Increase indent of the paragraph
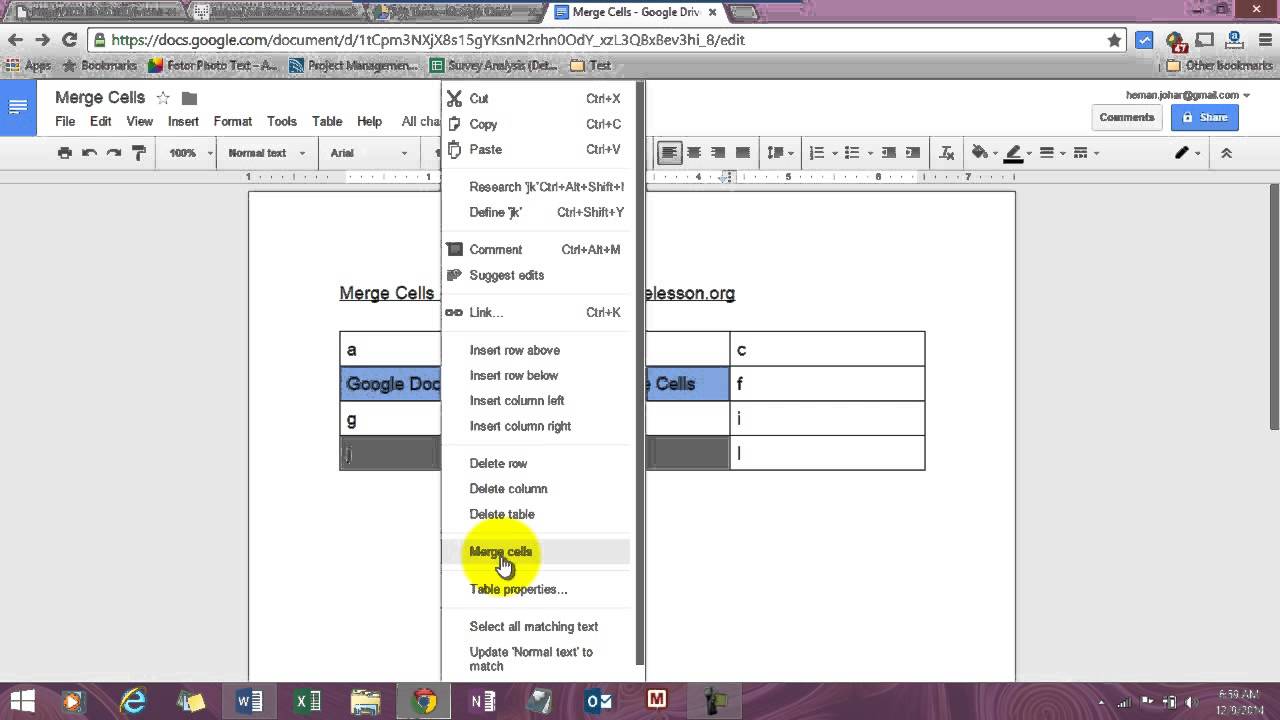Screen dimensions: 1280x720 click(x=912, y=153)
